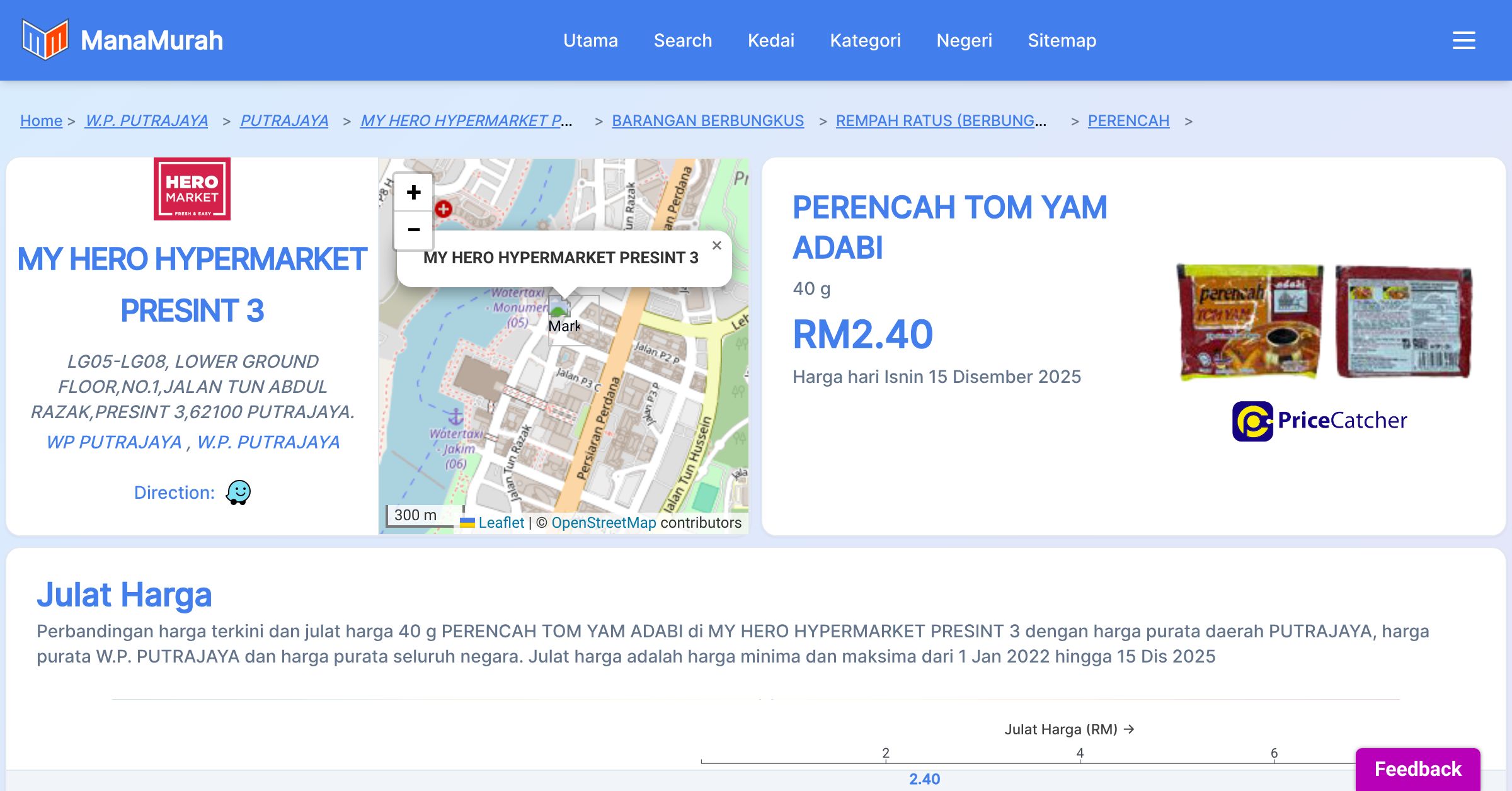This screenshot has width=1512, height=791.
Task: Click the Feedback button
Action: point(1417,768)
